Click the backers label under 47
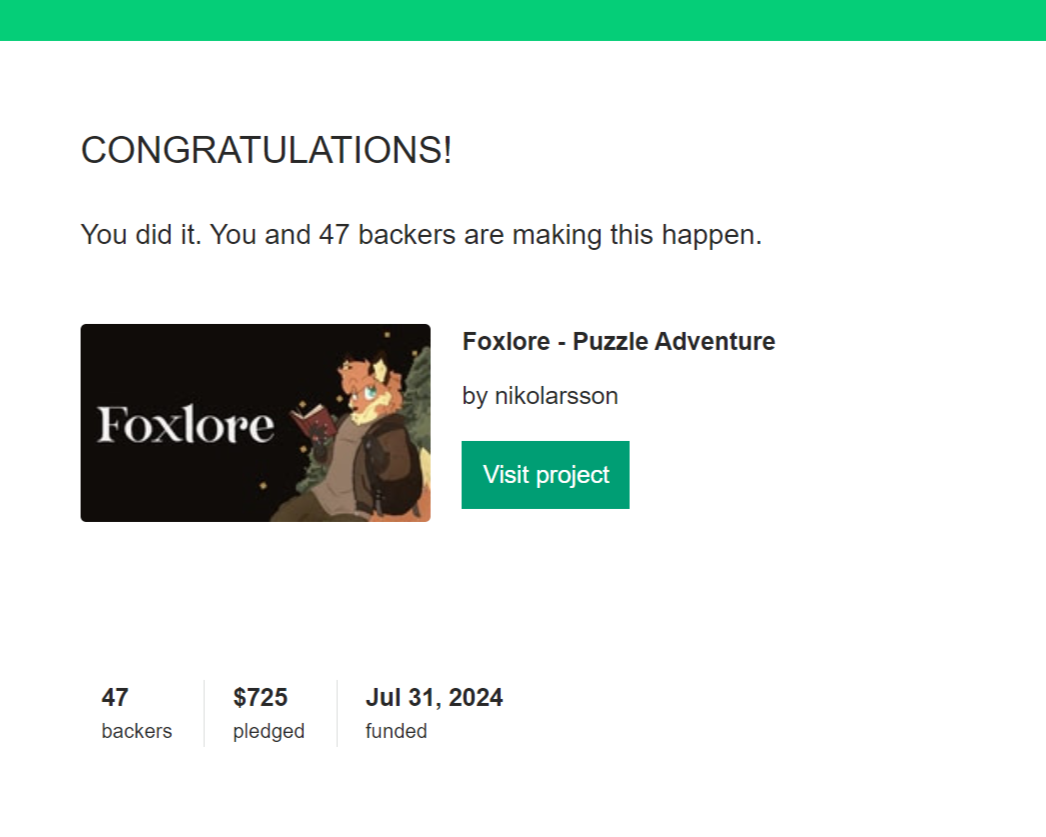This screenshot has width=1046, height=837. click(x=136, y=731)
